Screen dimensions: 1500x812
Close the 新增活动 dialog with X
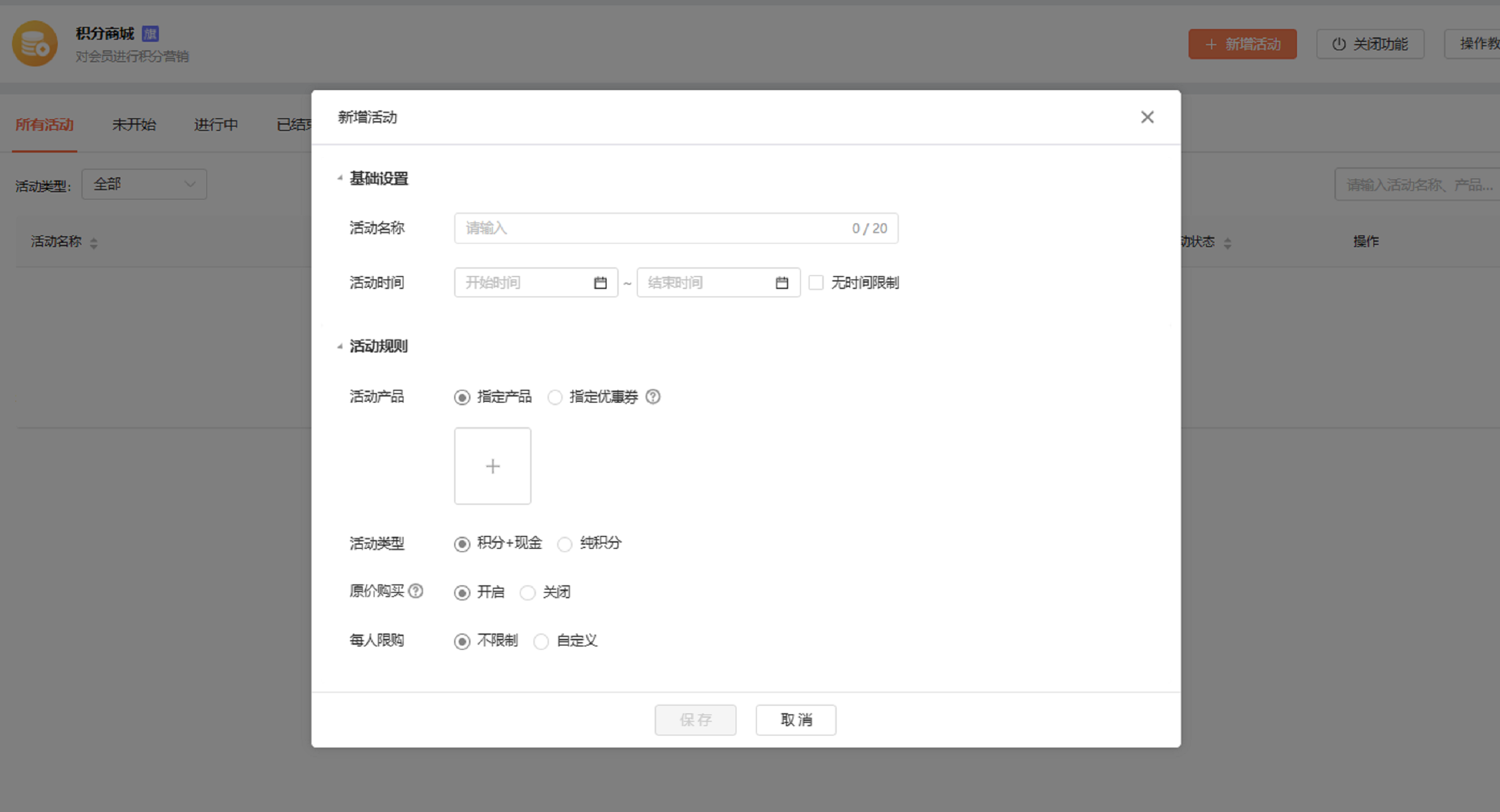[x=1147, y=117]
